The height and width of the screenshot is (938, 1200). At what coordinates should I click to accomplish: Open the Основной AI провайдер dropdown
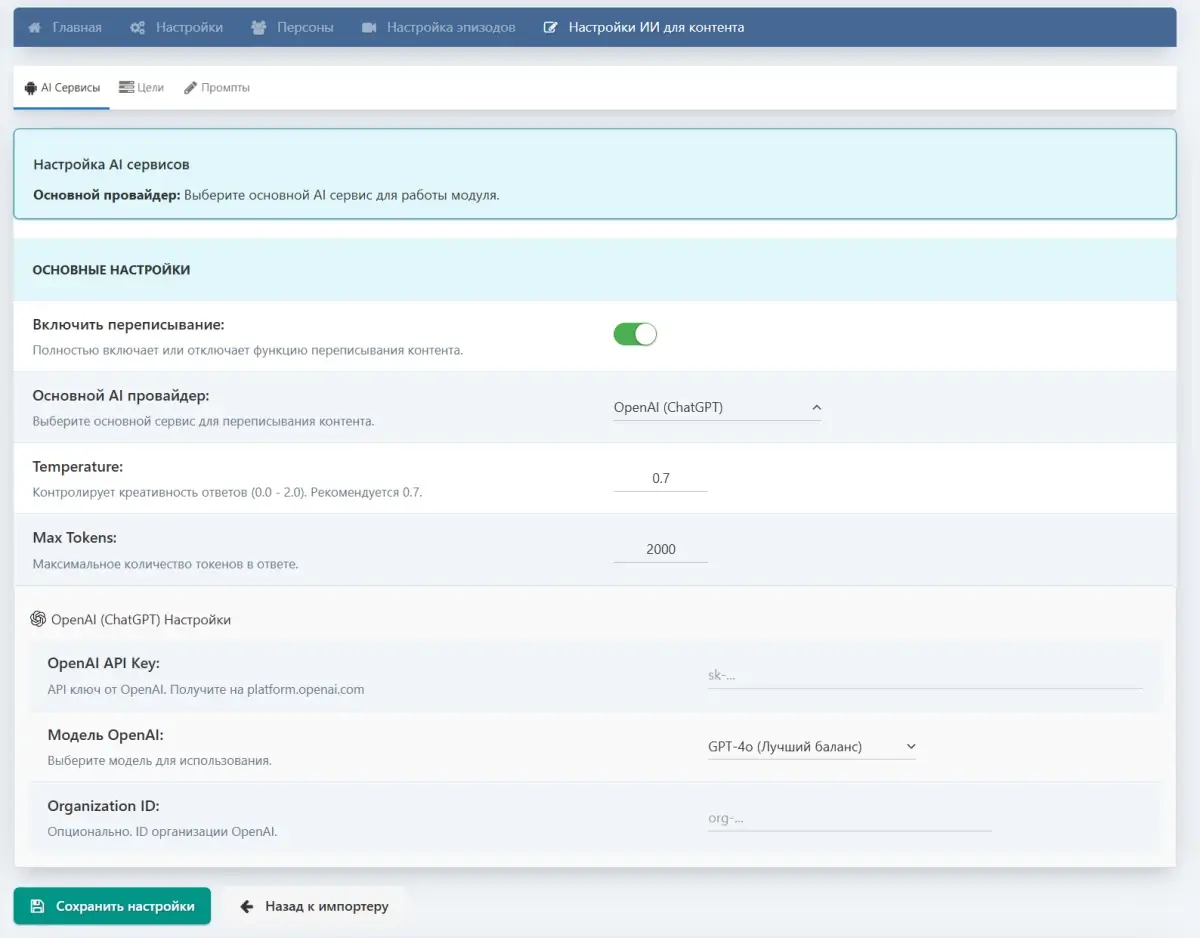pyautogui.click(x=717, y=407)
